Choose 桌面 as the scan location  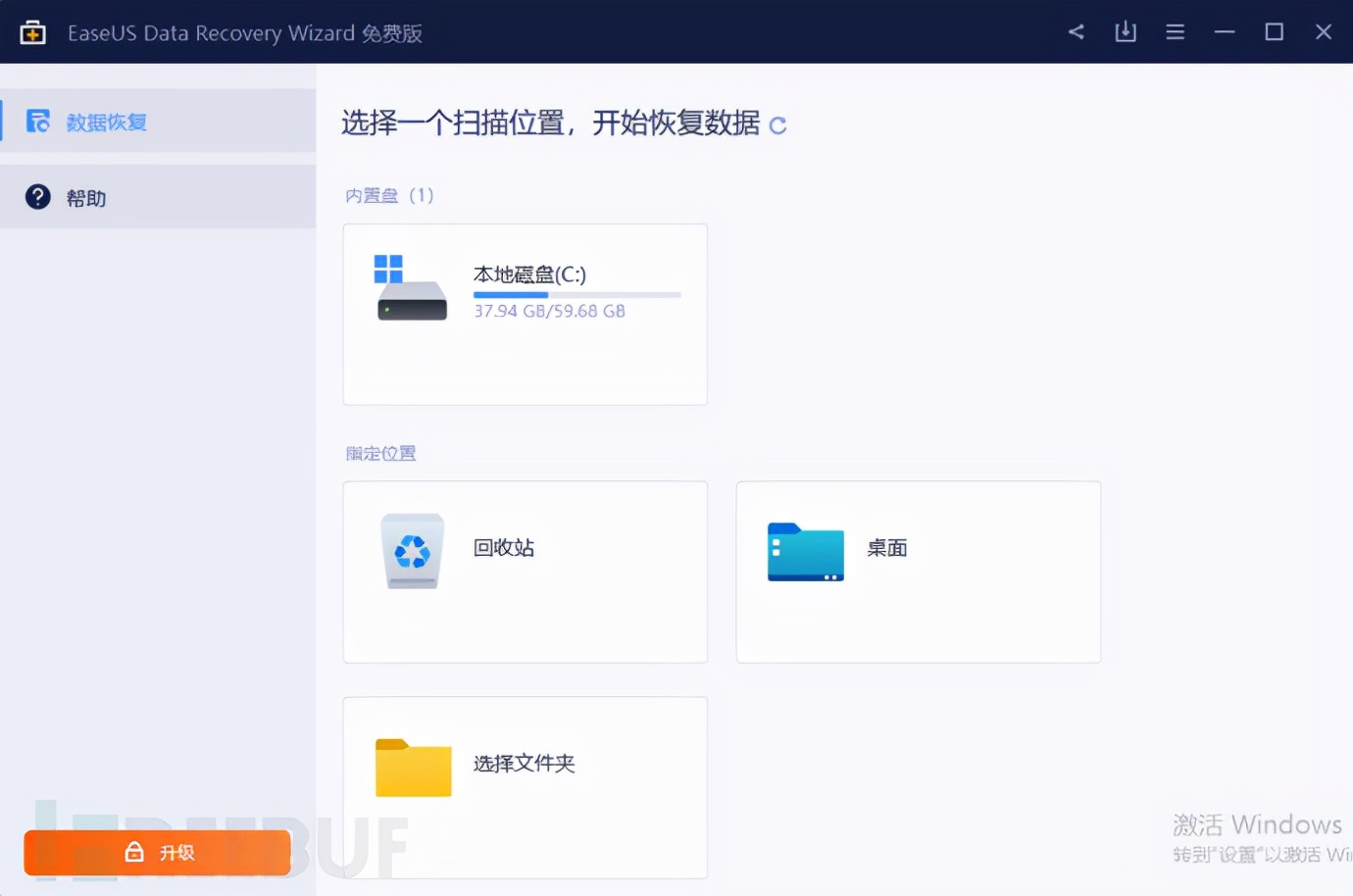point(918,572)
